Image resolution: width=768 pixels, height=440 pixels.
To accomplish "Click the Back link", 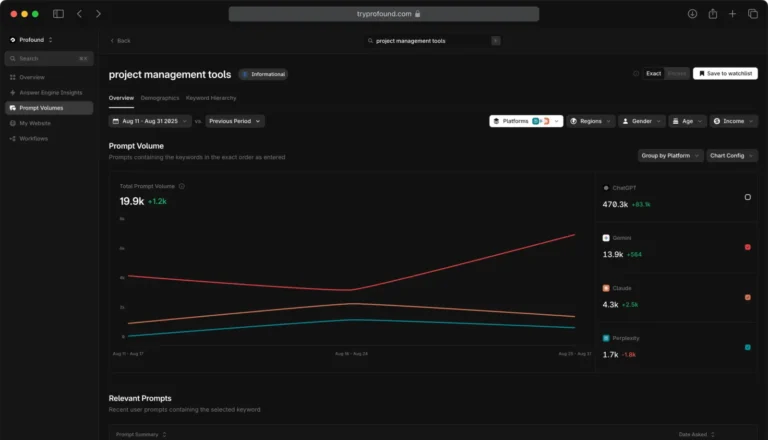I will pos(120,41).
